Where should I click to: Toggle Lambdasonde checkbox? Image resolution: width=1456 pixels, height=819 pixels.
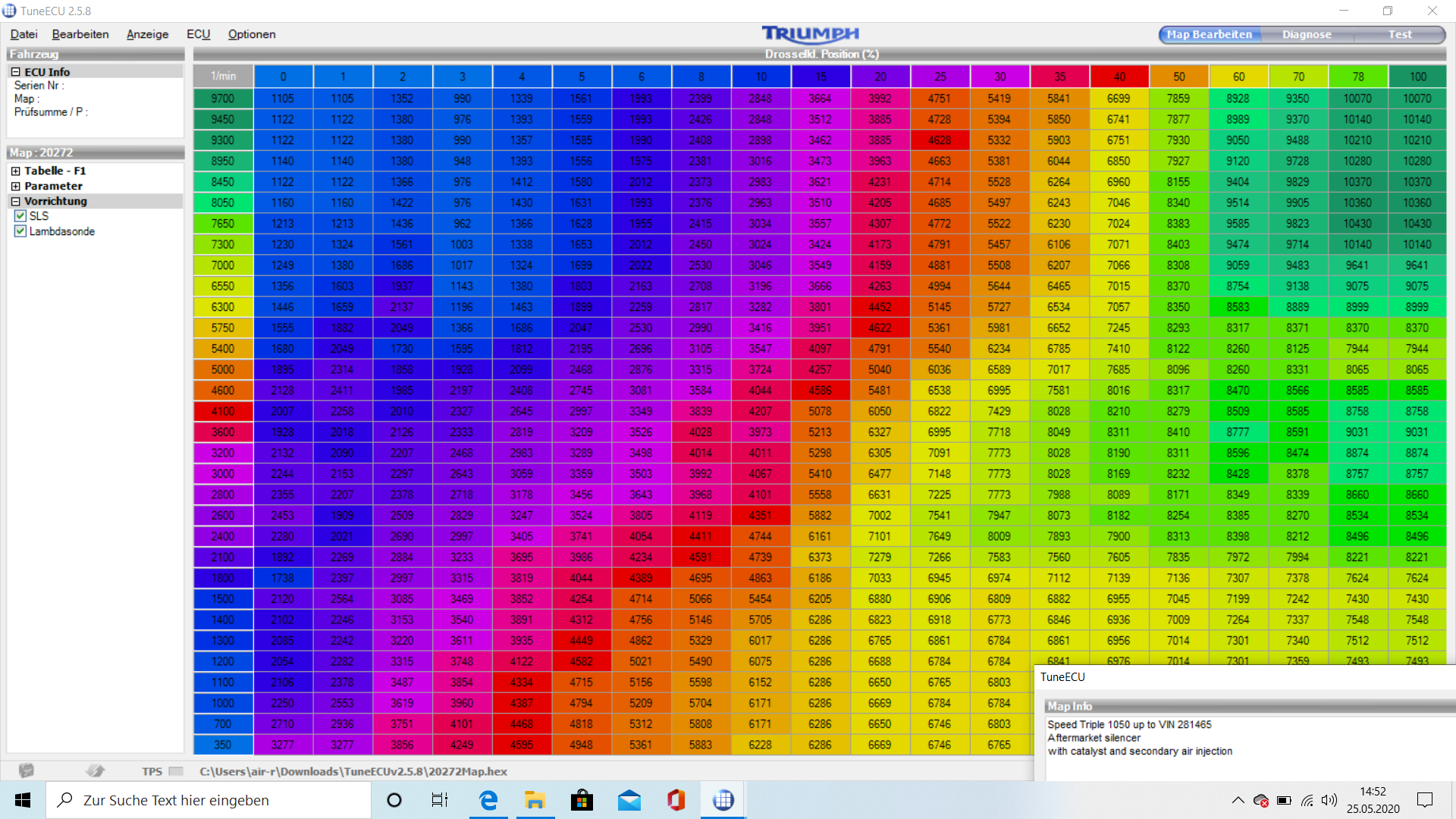click(20, 231)
